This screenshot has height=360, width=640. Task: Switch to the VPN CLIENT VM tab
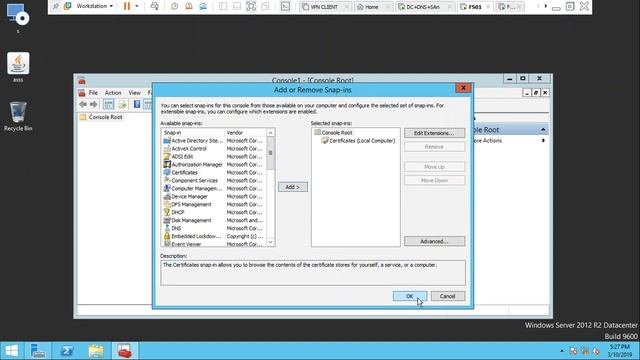click(x=324, y=7)
